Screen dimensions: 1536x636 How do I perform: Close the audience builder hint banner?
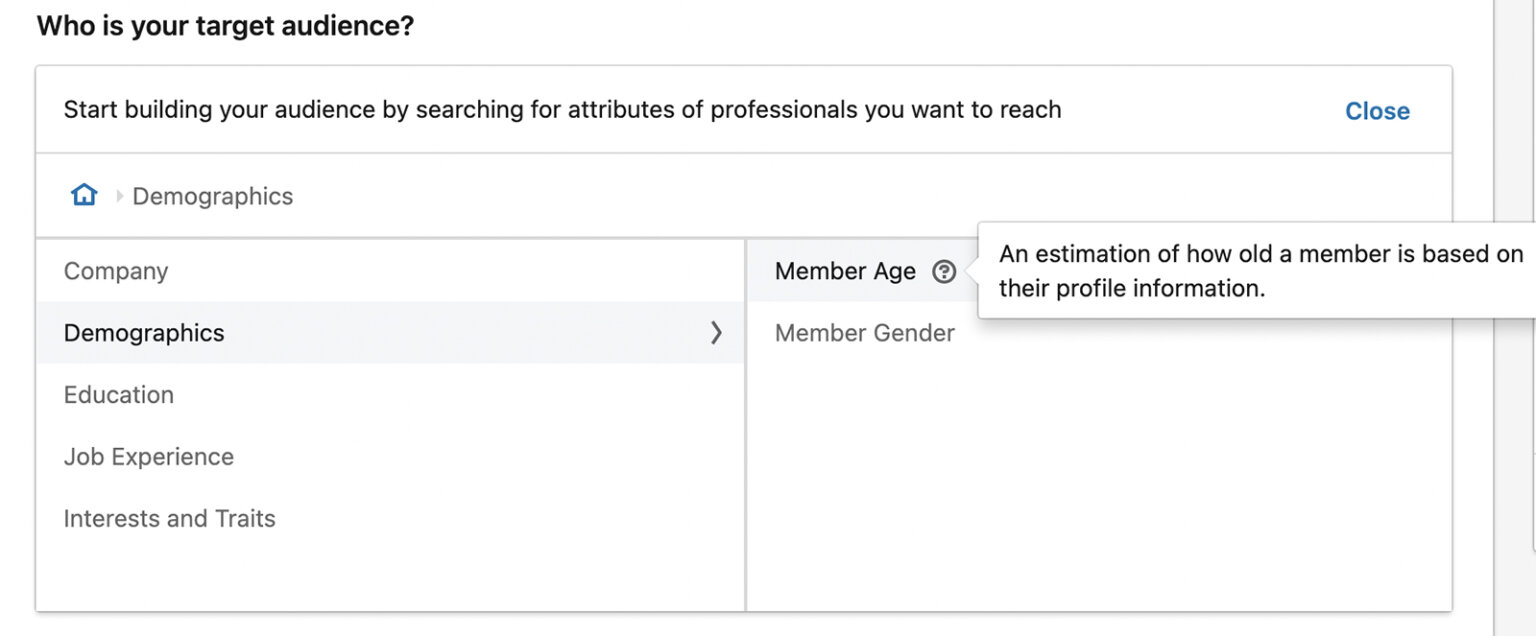click(x=1377, y=111)
